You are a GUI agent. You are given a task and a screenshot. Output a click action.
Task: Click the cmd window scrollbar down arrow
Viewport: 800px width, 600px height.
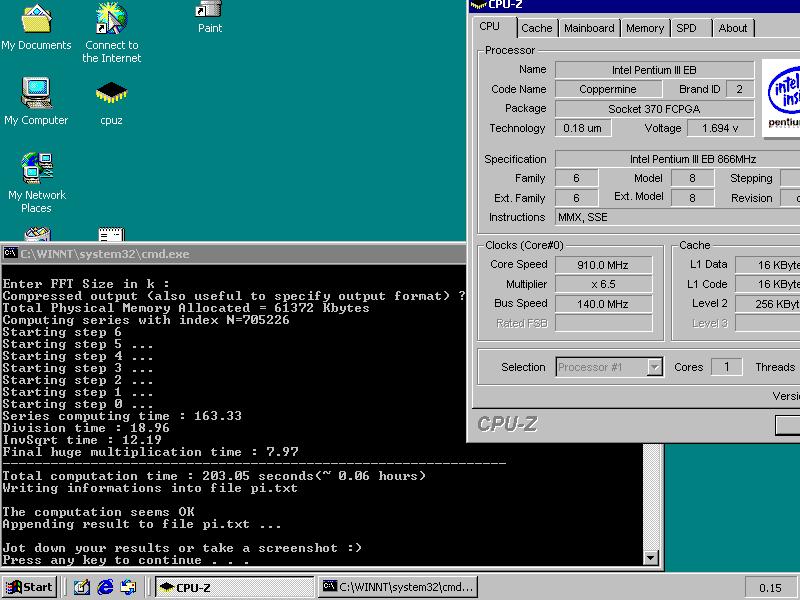pyautogui.click(x=651, y=558)
